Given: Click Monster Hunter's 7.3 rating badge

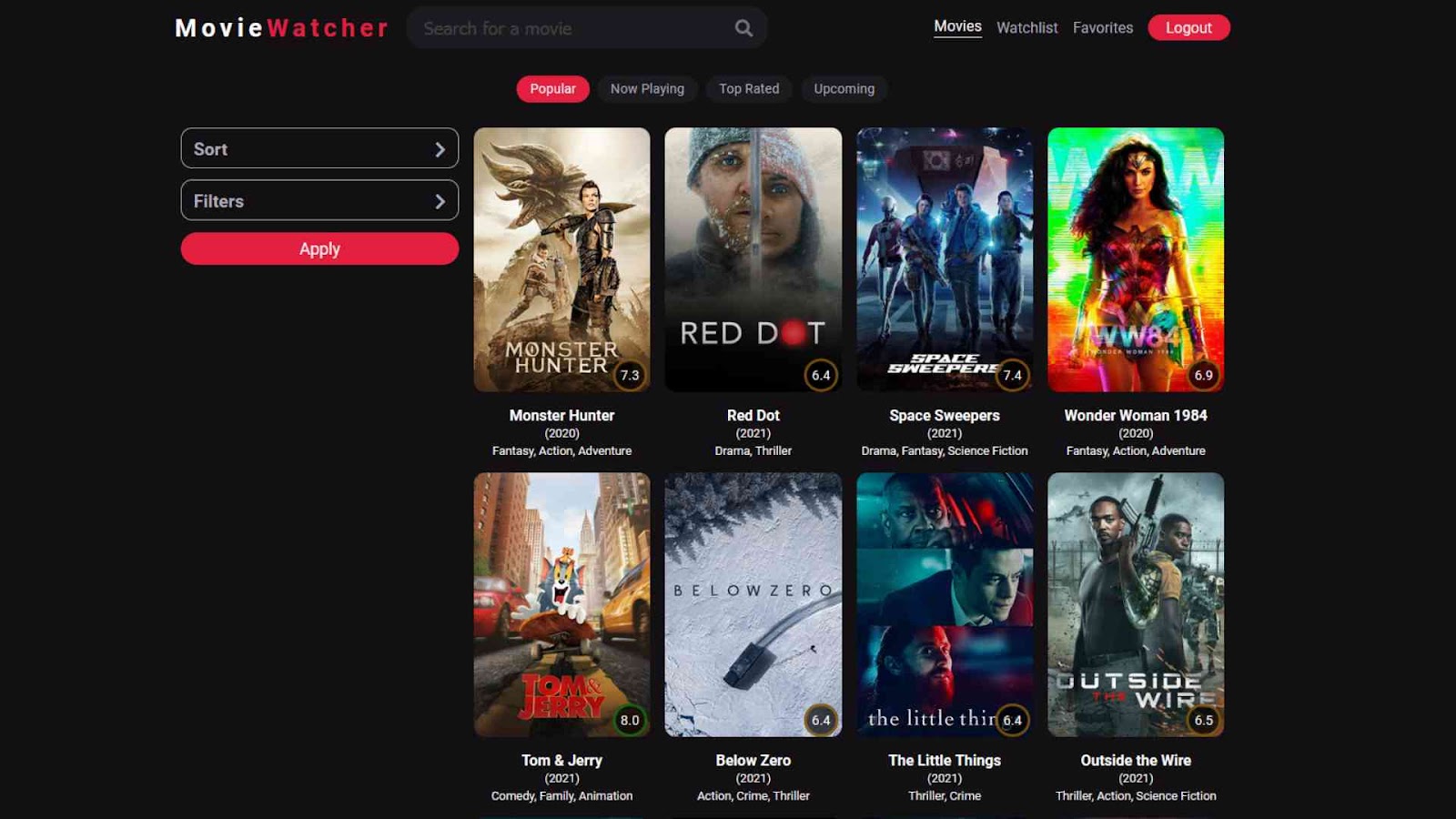Looking at the screenshot, I should [630, 375].
